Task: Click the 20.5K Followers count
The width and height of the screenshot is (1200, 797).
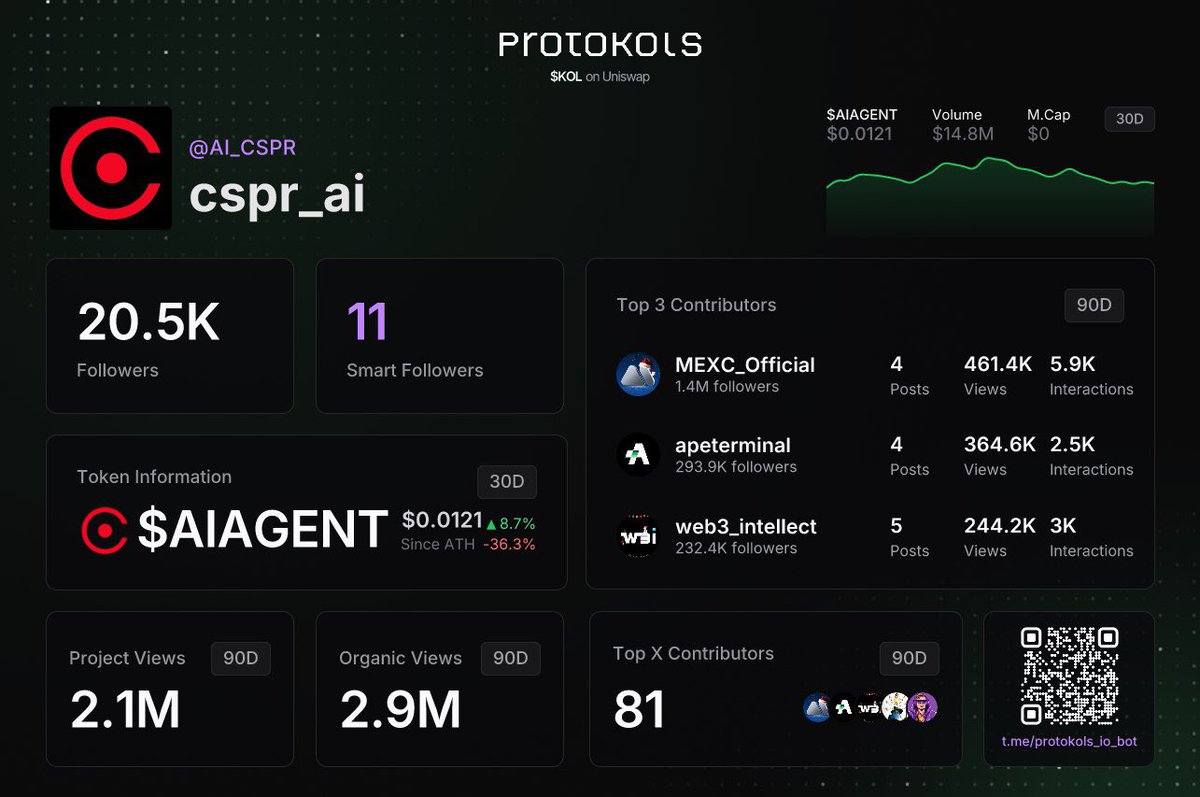Action: pyautogui.click(x=149, y=322)
